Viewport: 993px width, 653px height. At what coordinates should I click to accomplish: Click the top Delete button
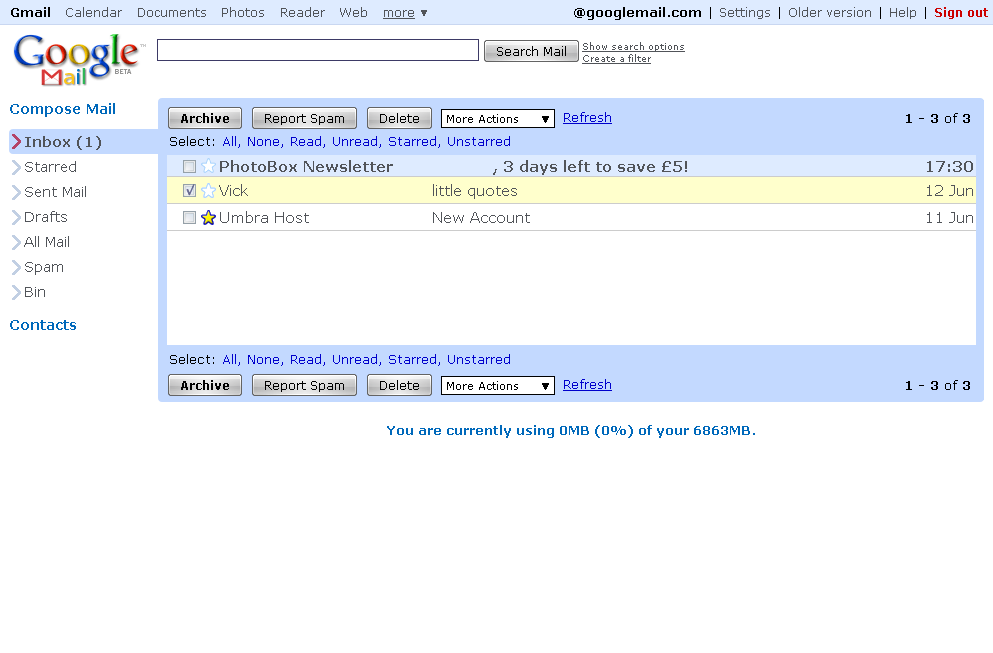399,118
